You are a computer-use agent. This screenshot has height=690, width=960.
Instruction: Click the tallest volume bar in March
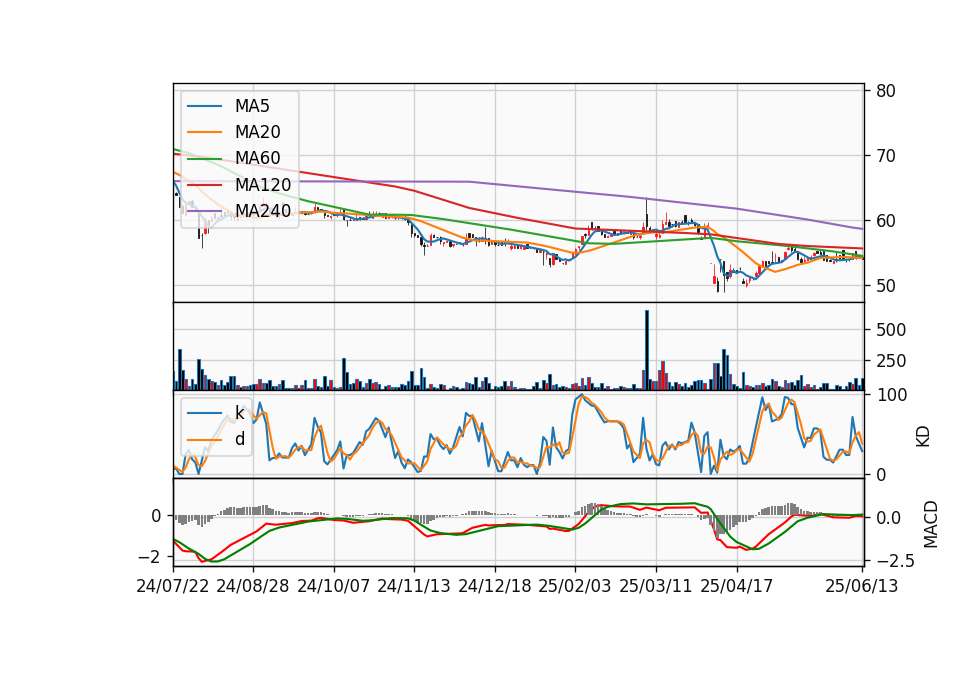647,350
